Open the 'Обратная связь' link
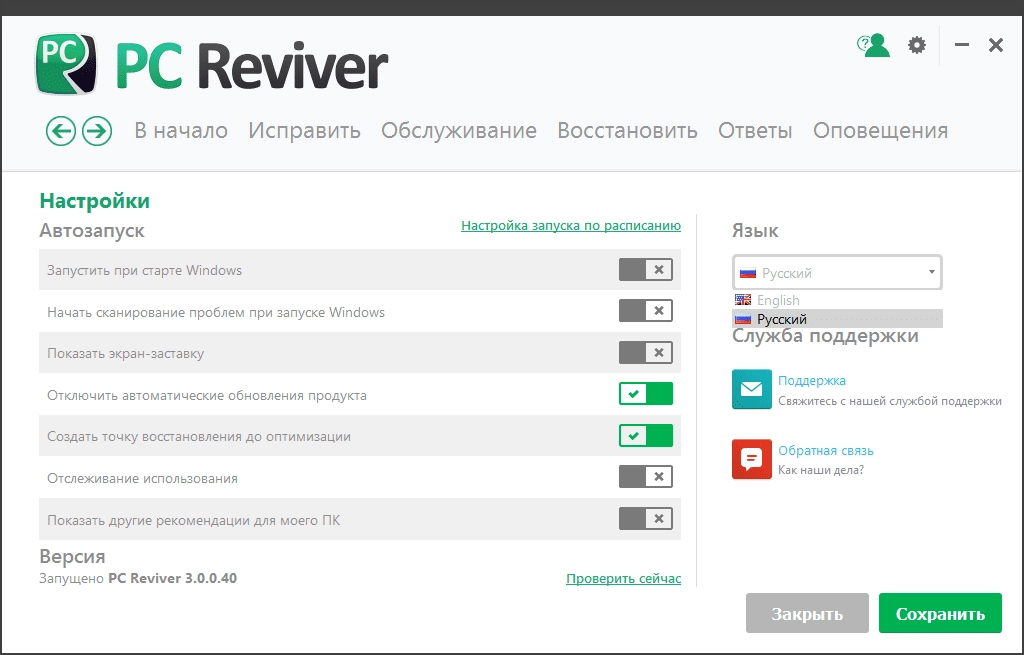 tap(825, 451)
